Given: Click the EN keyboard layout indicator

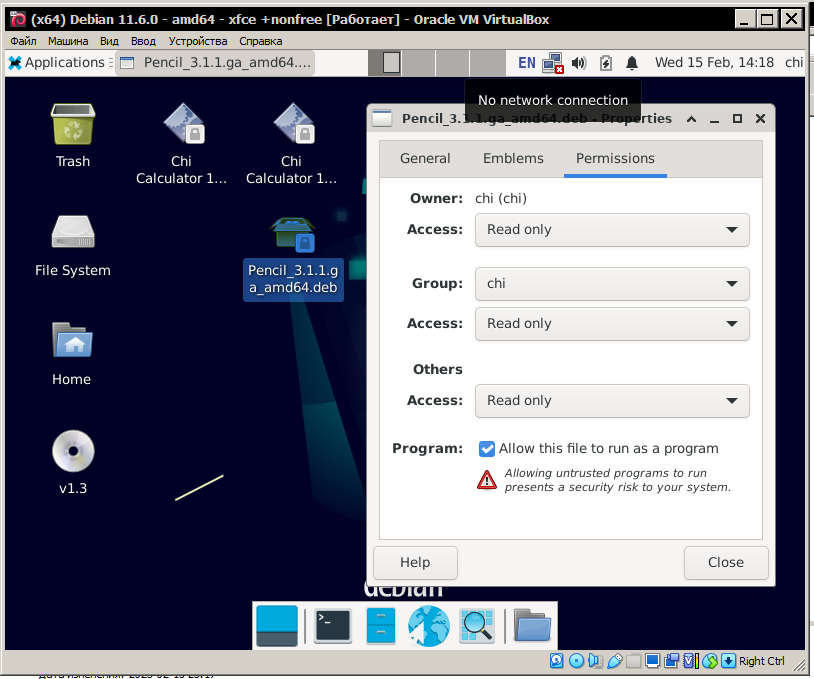Looking at the screenshot, I should pyautogui.click(x=526, y=63).
